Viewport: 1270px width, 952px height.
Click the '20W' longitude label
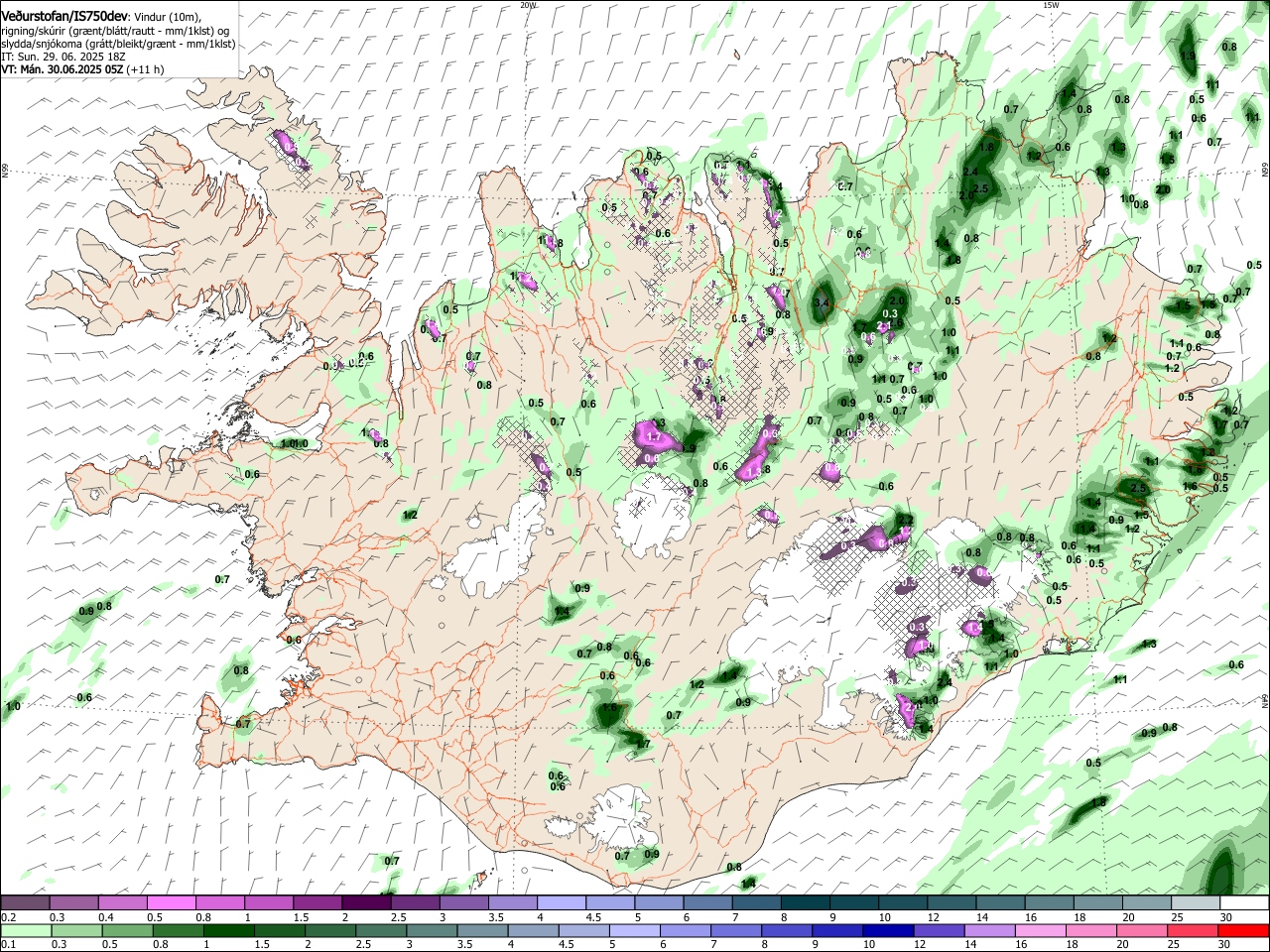click(528, 5)
